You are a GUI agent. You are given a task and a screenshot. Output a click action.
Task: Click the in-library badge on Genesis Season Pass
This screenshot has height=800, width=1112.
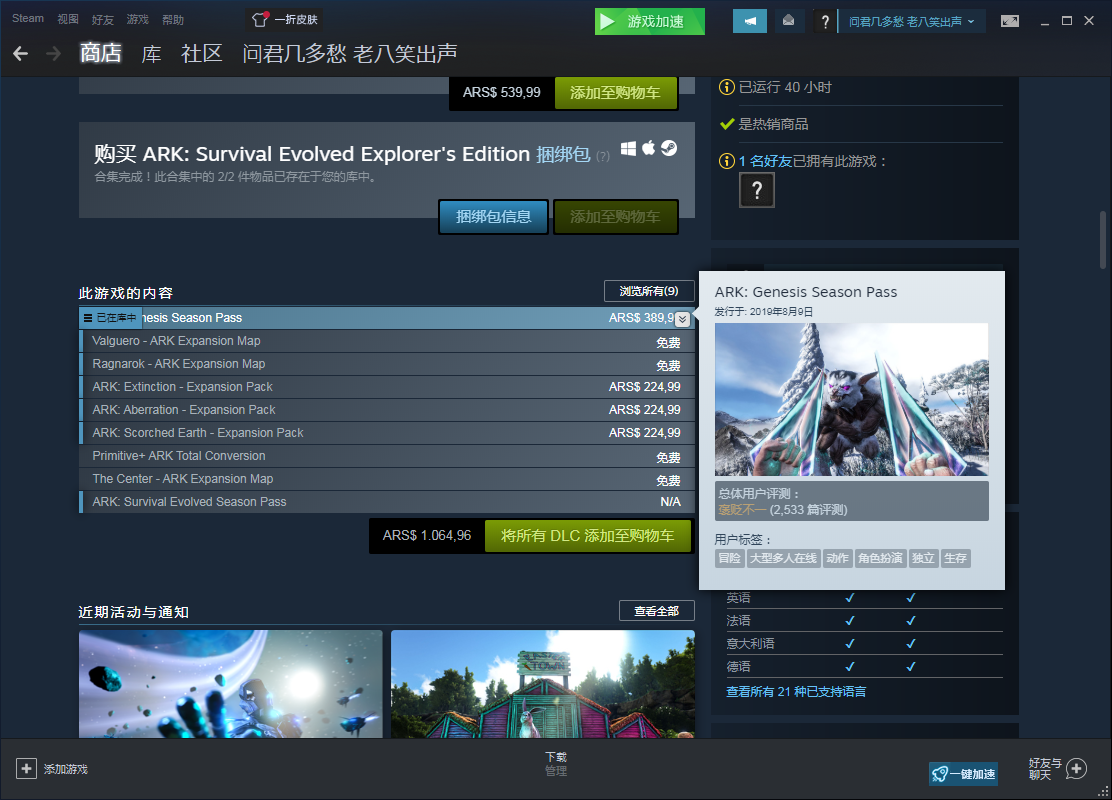pos(111,318)
